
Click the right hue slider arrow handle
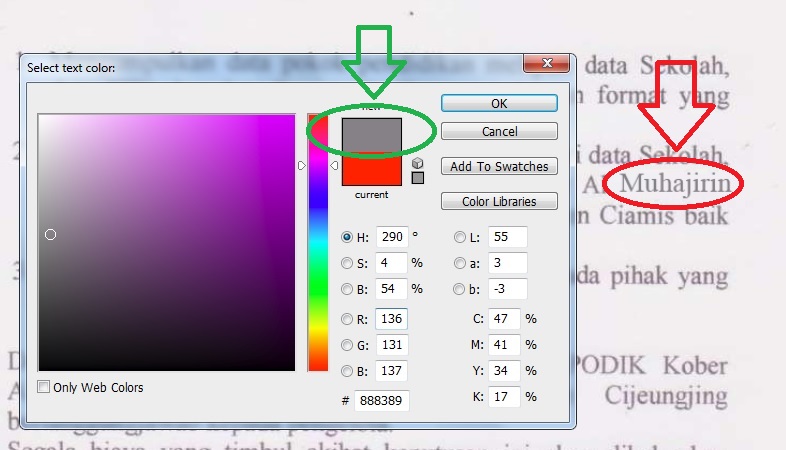coord(334,165)
